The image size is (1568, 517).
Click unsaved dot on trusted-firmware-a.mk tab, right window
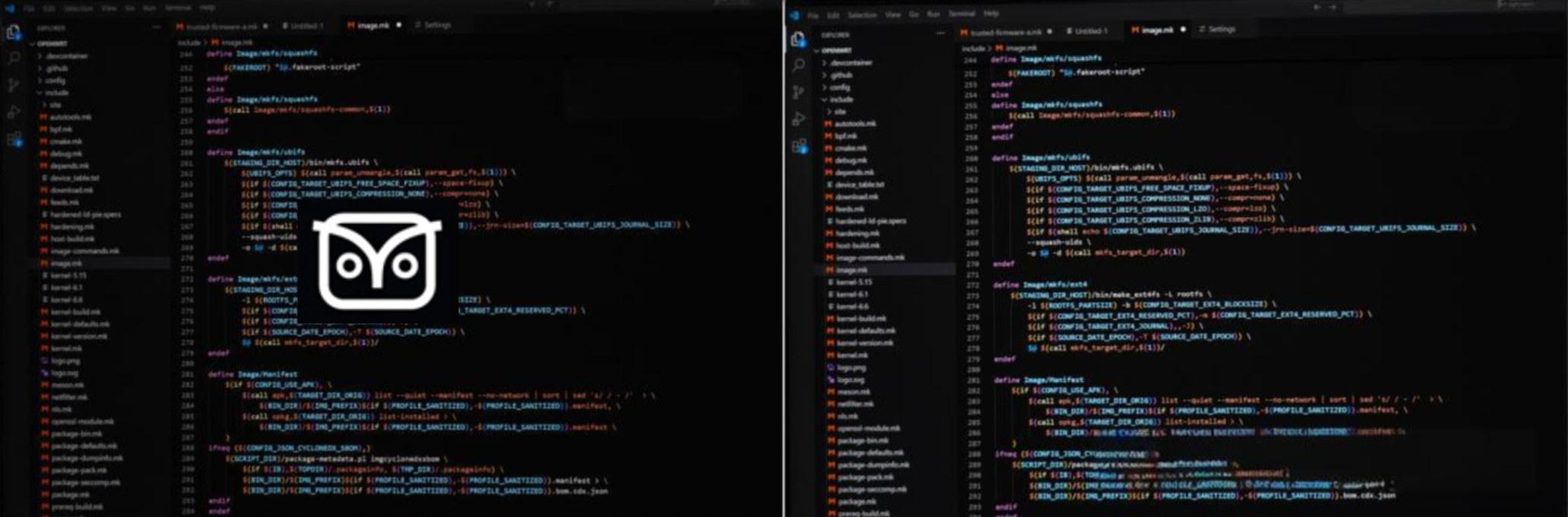1049,31
